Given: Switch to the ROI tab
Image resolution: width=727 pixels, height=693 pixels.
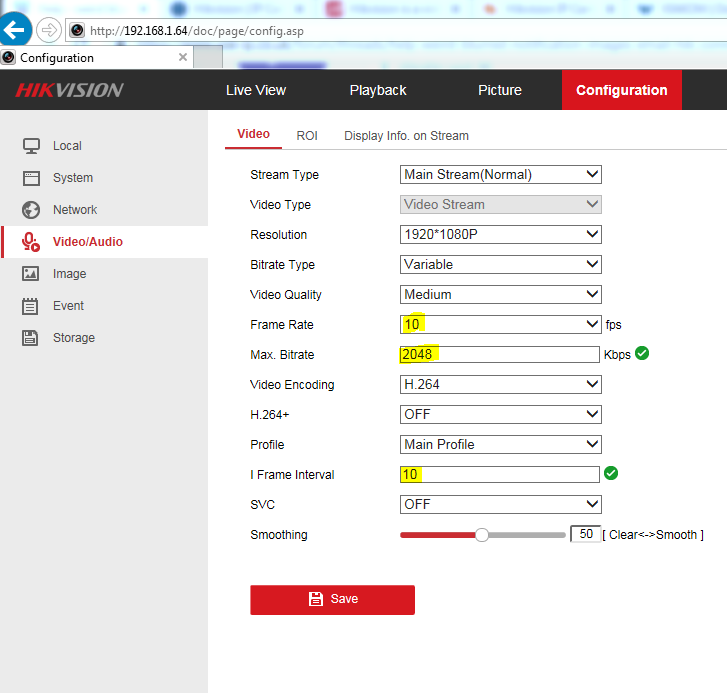Looking at the screenshot, I should click(307, 136).
